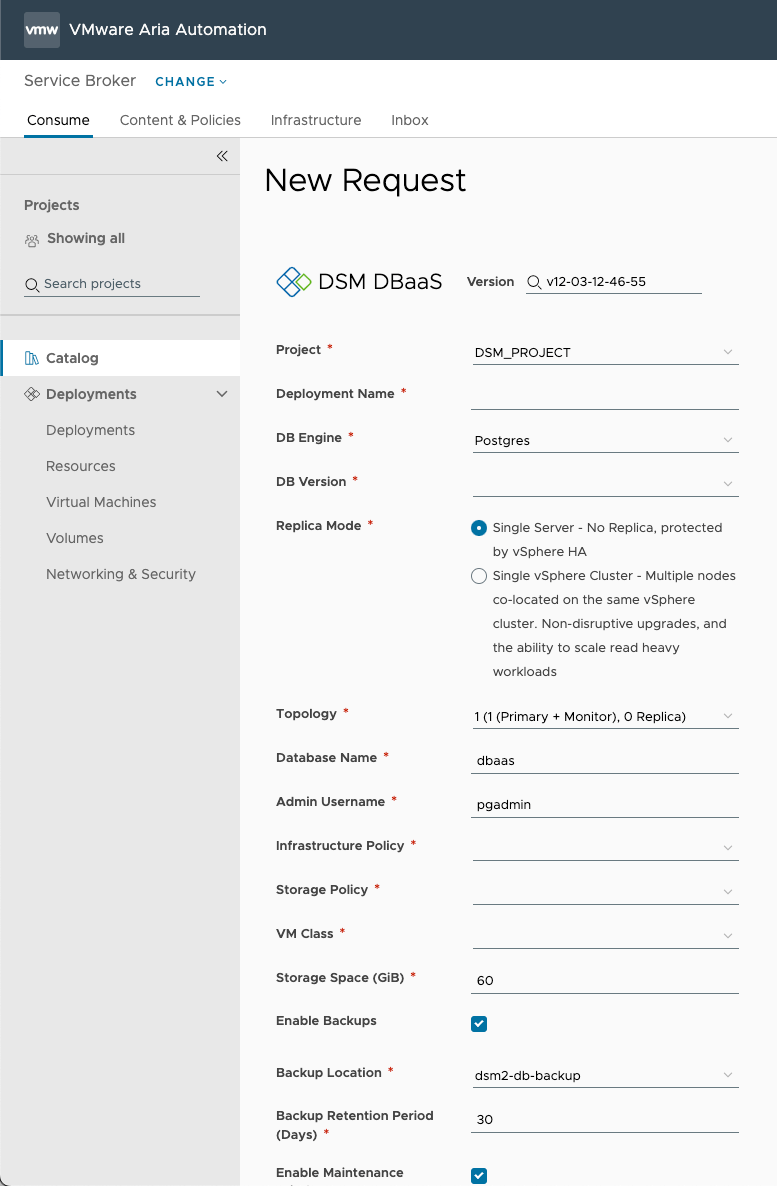Open the Service Broker CHANGE dropdown
The height and width of the screenshot is (1186, 777).
[191, 82]
